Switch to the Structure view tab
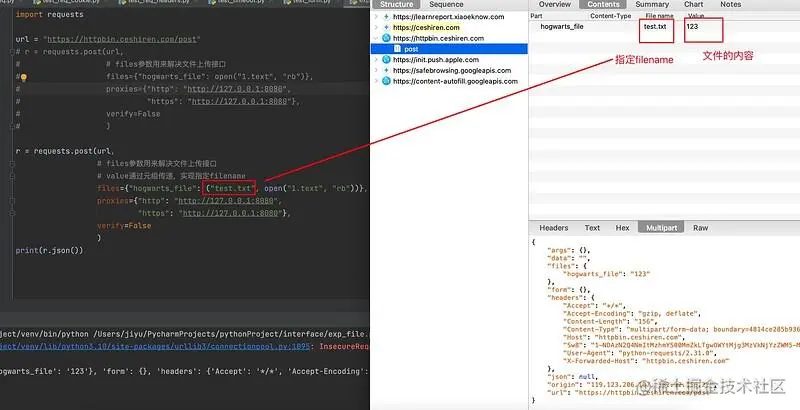 tap(396, 4)
